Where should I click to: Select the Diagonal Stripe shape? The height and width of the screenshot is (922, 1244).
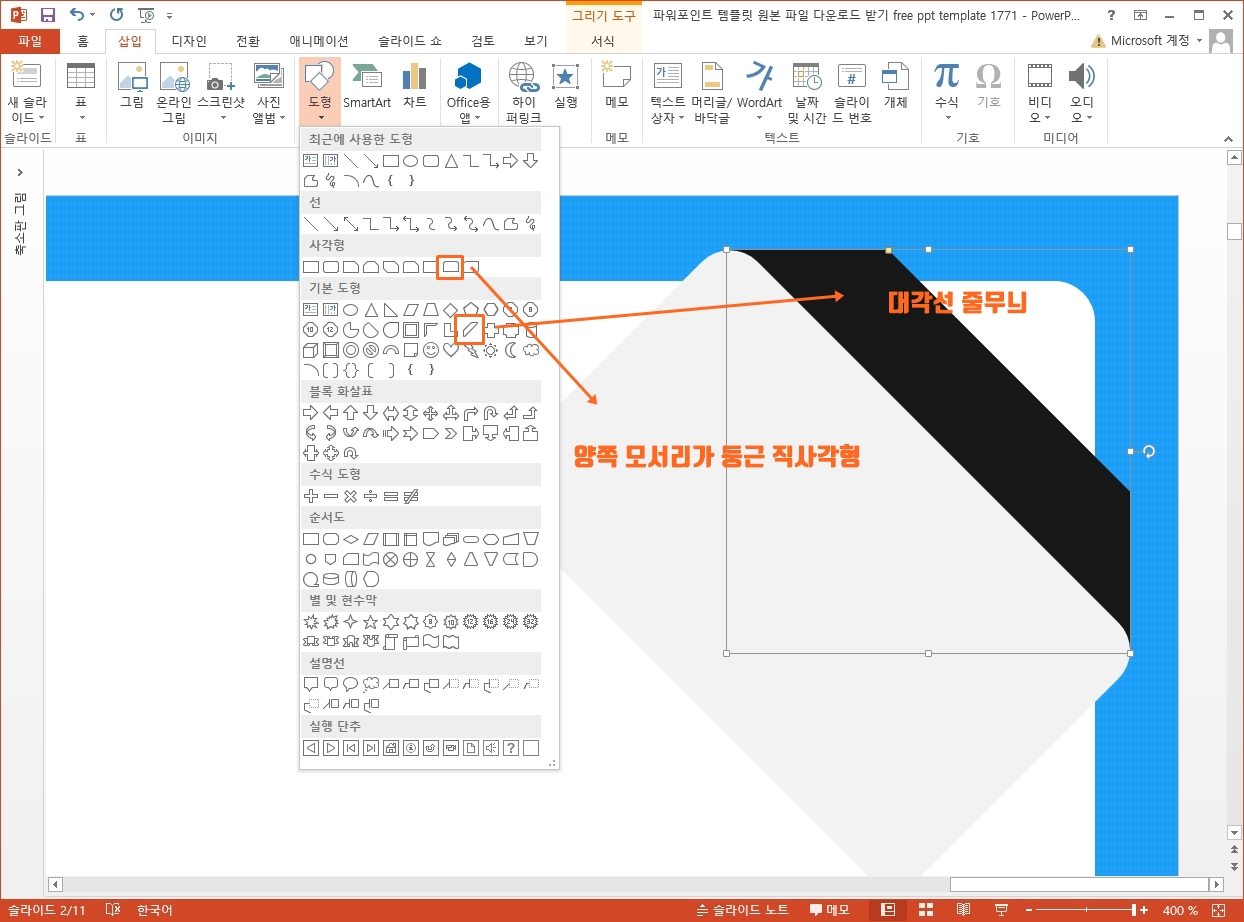470,330
